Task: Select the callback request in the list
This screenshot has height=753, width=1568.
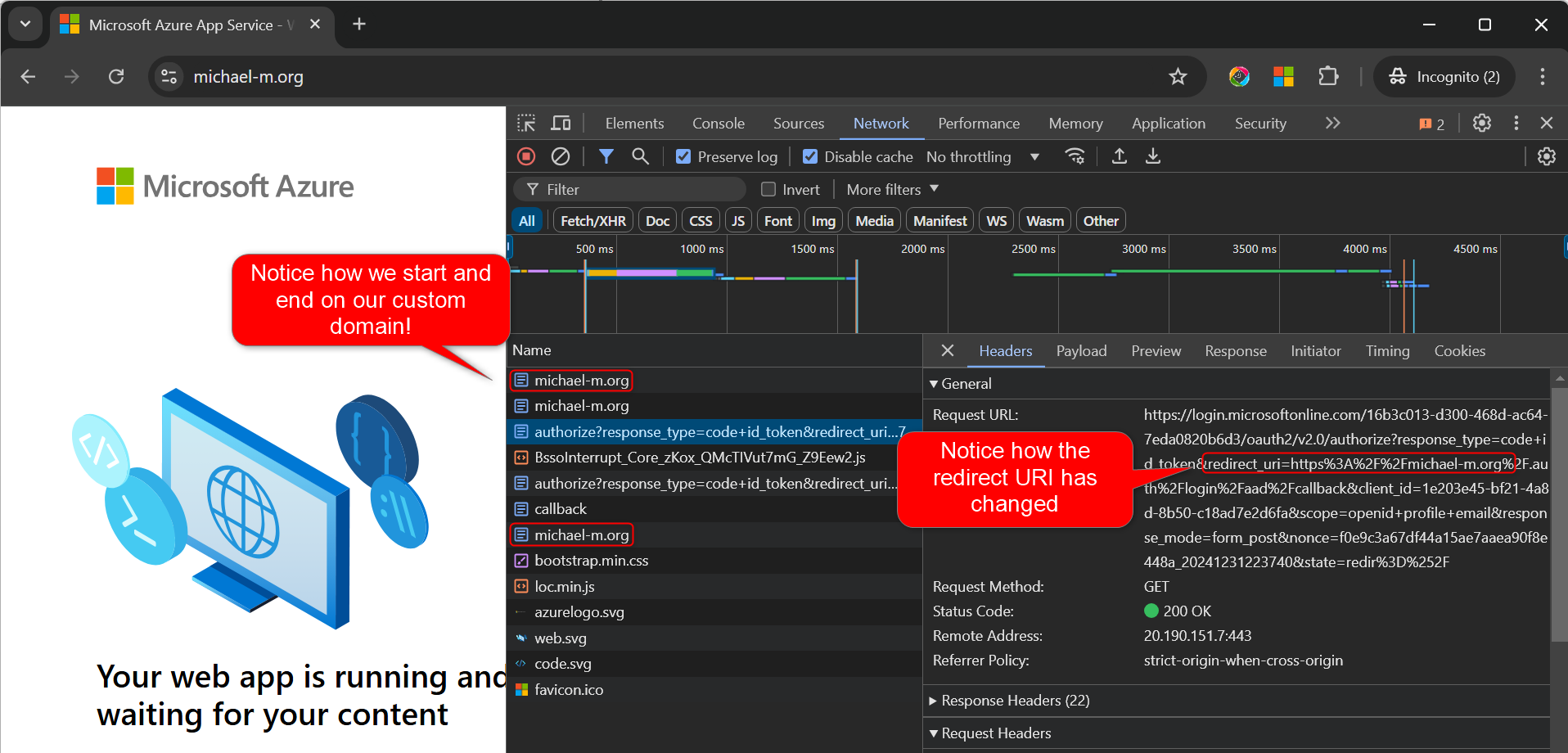Action: tap(561, 509)
